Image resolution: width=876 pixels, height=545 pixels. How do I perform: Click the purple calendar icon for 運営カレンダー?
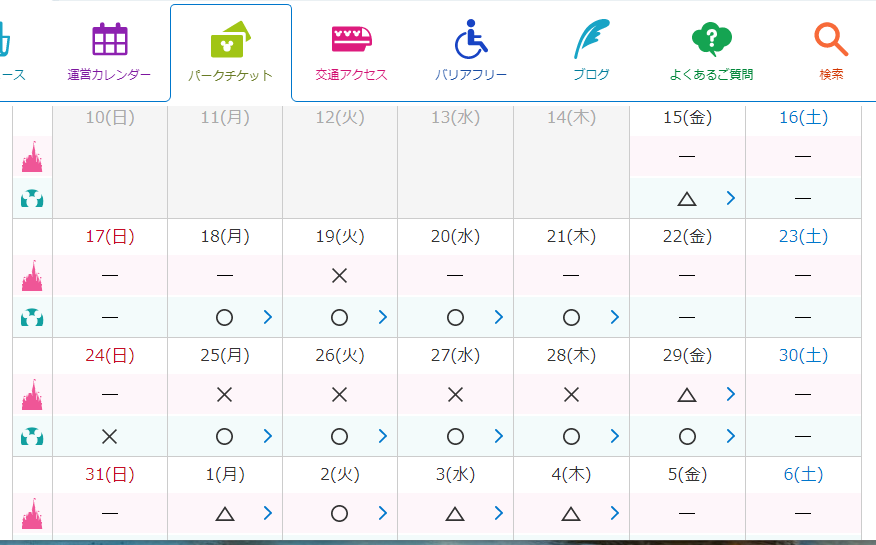click(110, 39)
